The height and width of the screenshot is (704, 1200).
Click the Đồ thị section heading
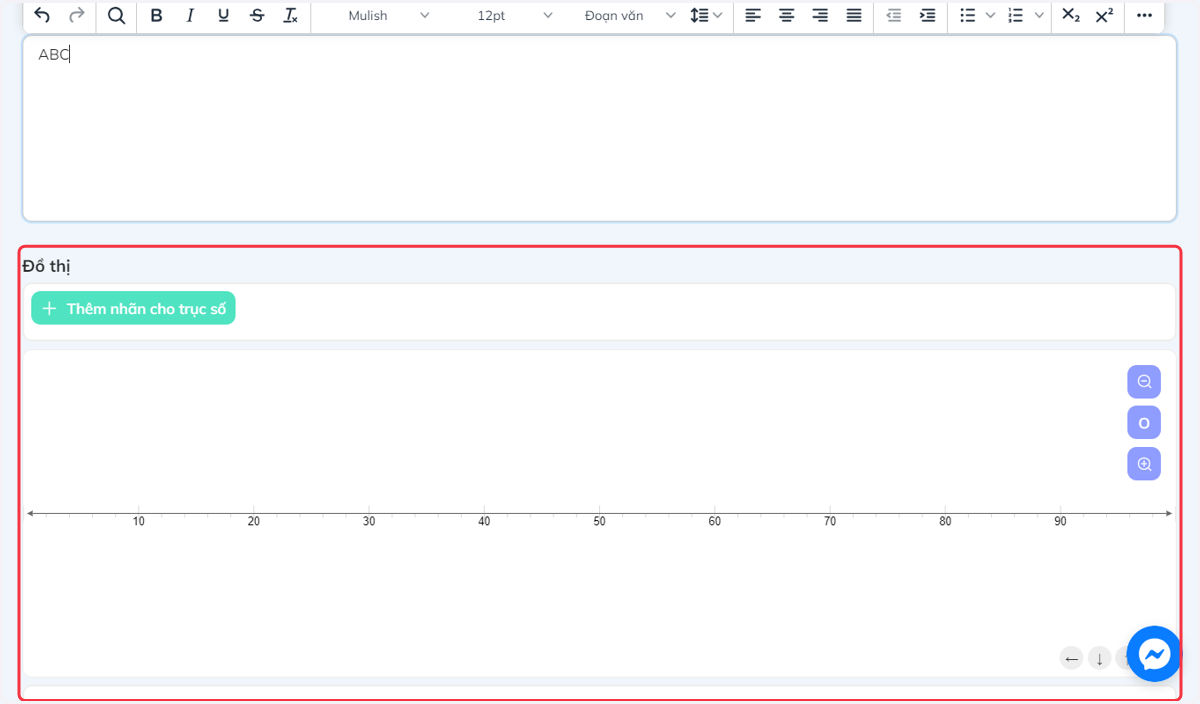coord(46,266)
